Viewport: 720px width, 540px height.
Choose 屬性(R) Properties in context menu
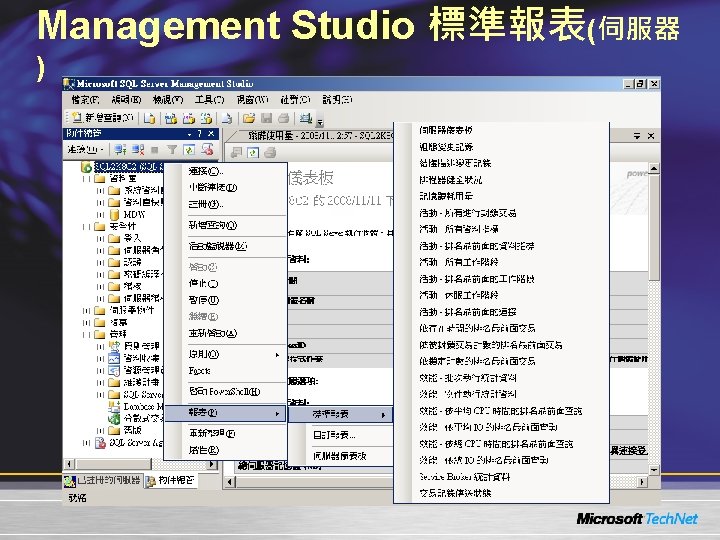[225, 450]
